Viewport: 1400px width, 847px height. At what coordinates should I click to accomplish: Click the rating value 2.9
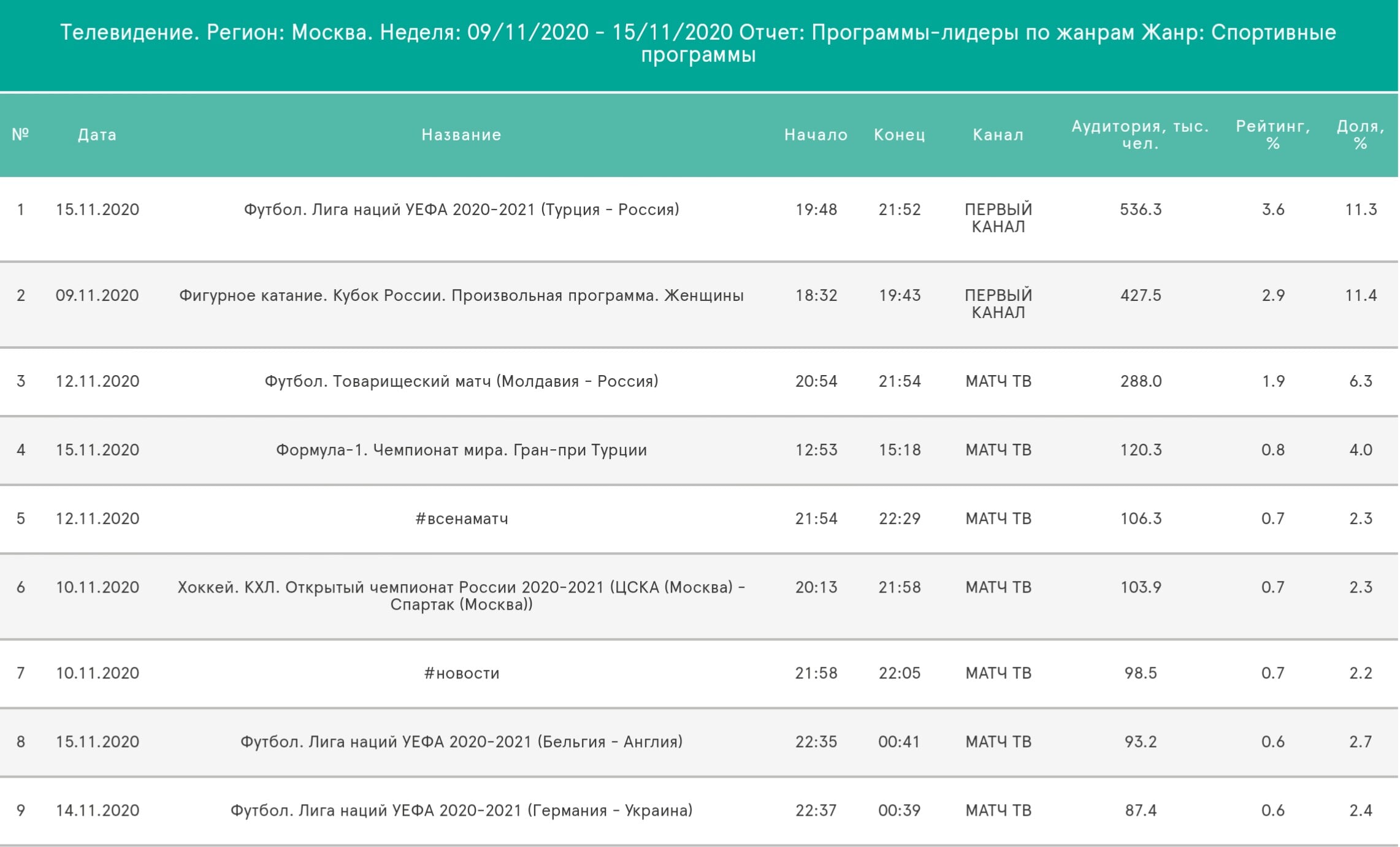[x=1273, y=295]
